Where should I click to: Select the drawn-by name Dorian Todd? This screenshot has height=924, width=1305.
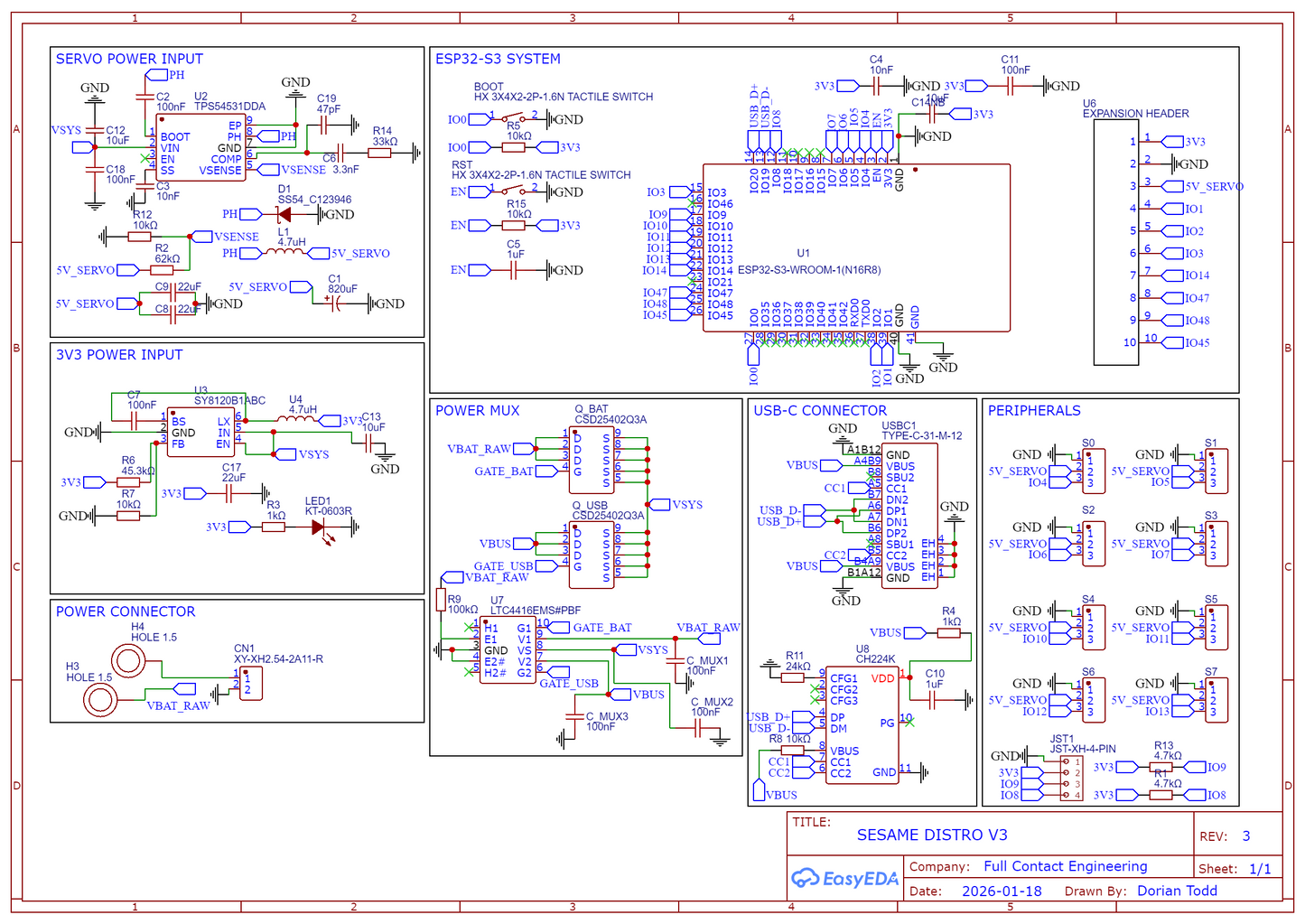click(x=1177, y=891)
